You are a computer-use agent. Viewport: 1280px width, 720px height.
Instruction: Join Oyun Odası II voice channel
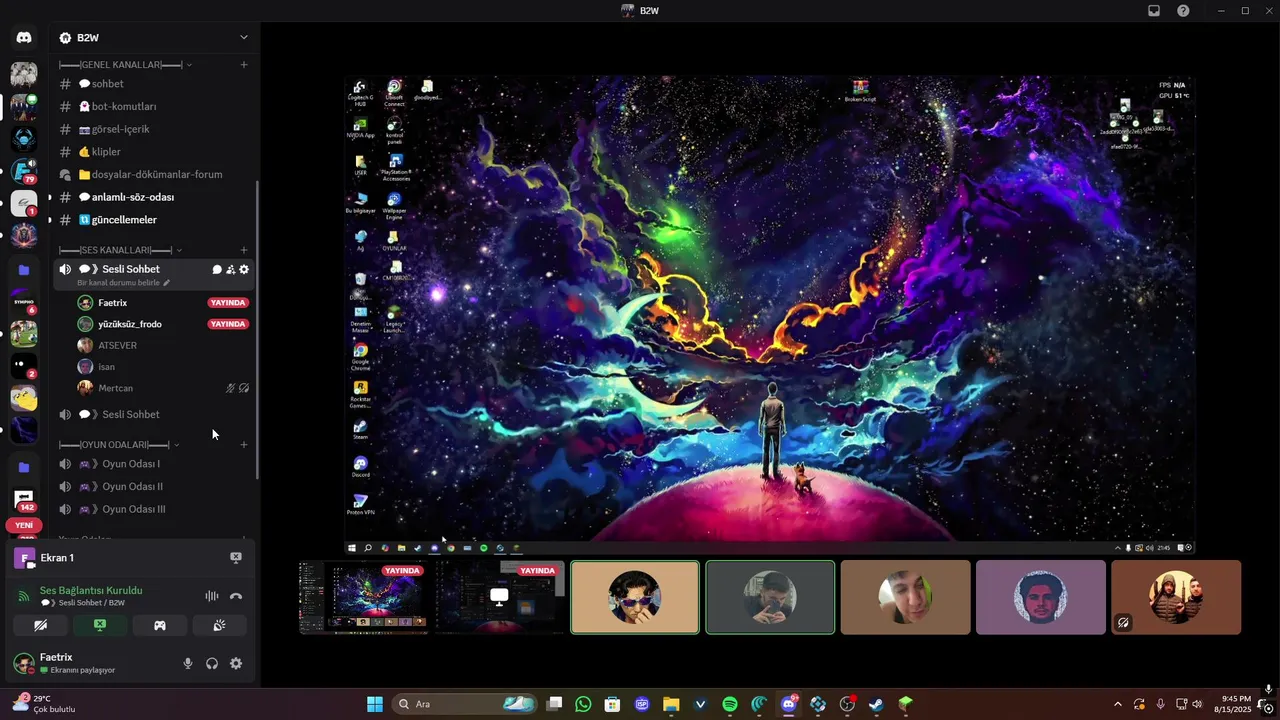(x=153, y=486)
